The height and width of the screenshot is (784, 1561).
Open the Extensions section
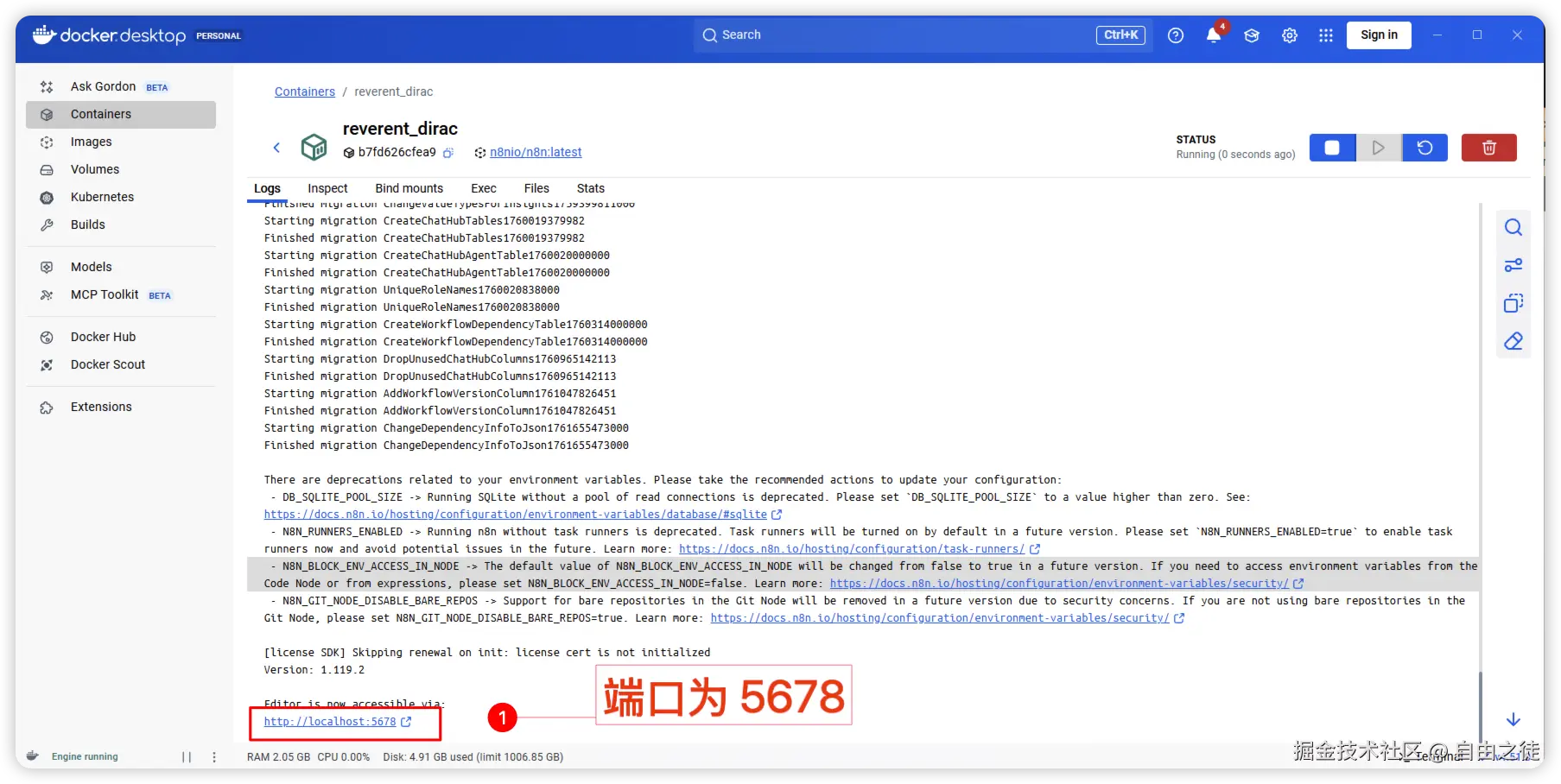click(121, 407)
